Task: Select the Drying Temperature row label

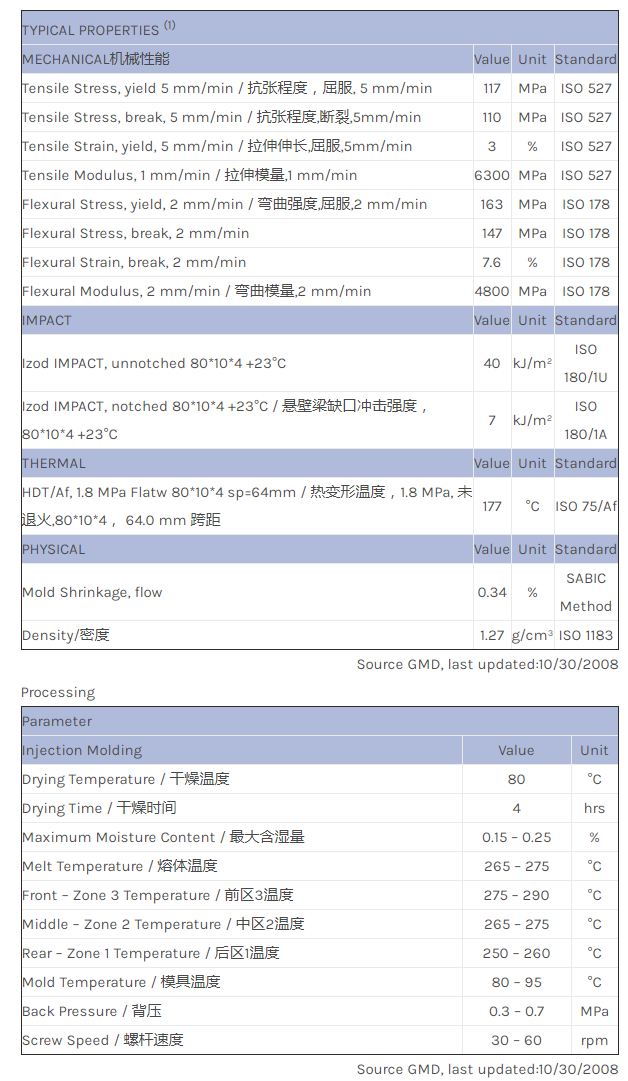Action: click(x=126, y=779)
